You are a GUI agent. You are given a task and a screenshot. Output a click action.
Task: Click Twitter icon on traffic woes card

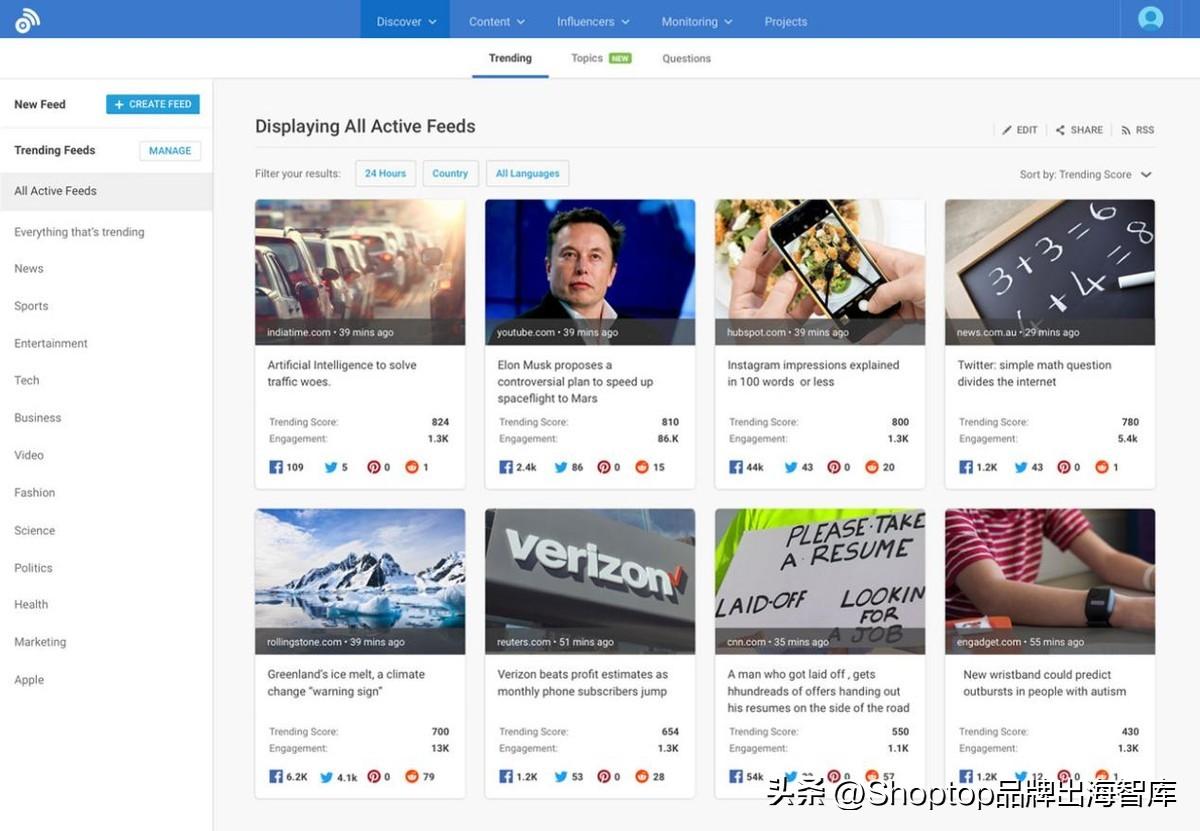(x=330, y=467)
